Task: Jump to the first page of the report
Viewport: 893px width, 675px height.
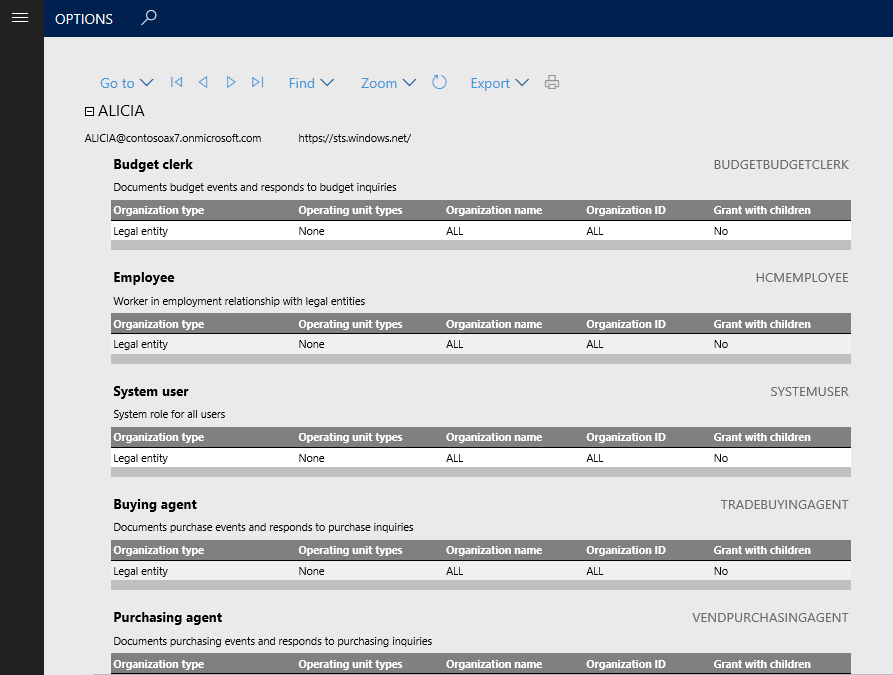Action: 176,83
